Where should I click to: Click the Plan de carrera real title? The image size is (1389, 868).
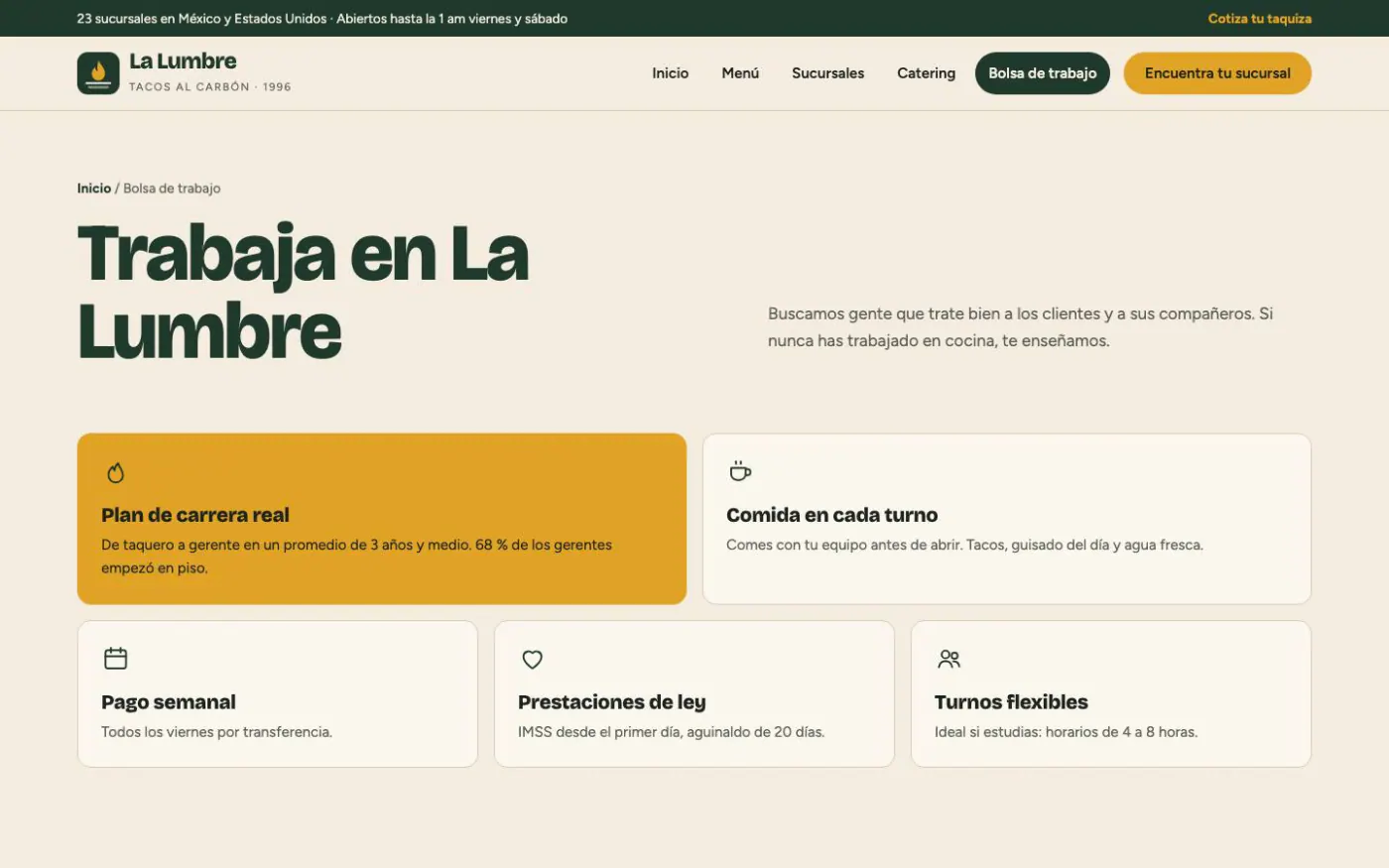tap(195, 515)
